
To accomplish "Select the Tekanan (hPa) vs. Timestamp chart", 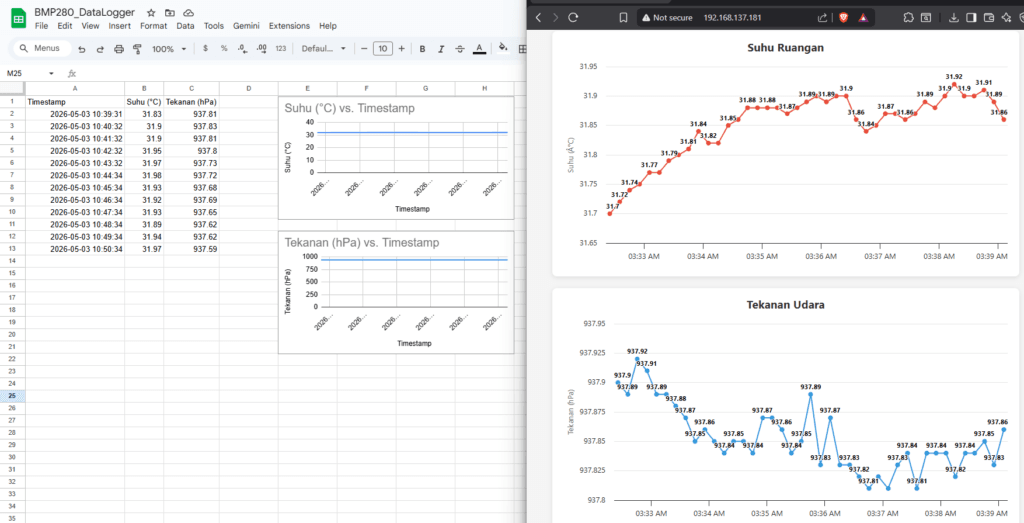I will (396, 293).
